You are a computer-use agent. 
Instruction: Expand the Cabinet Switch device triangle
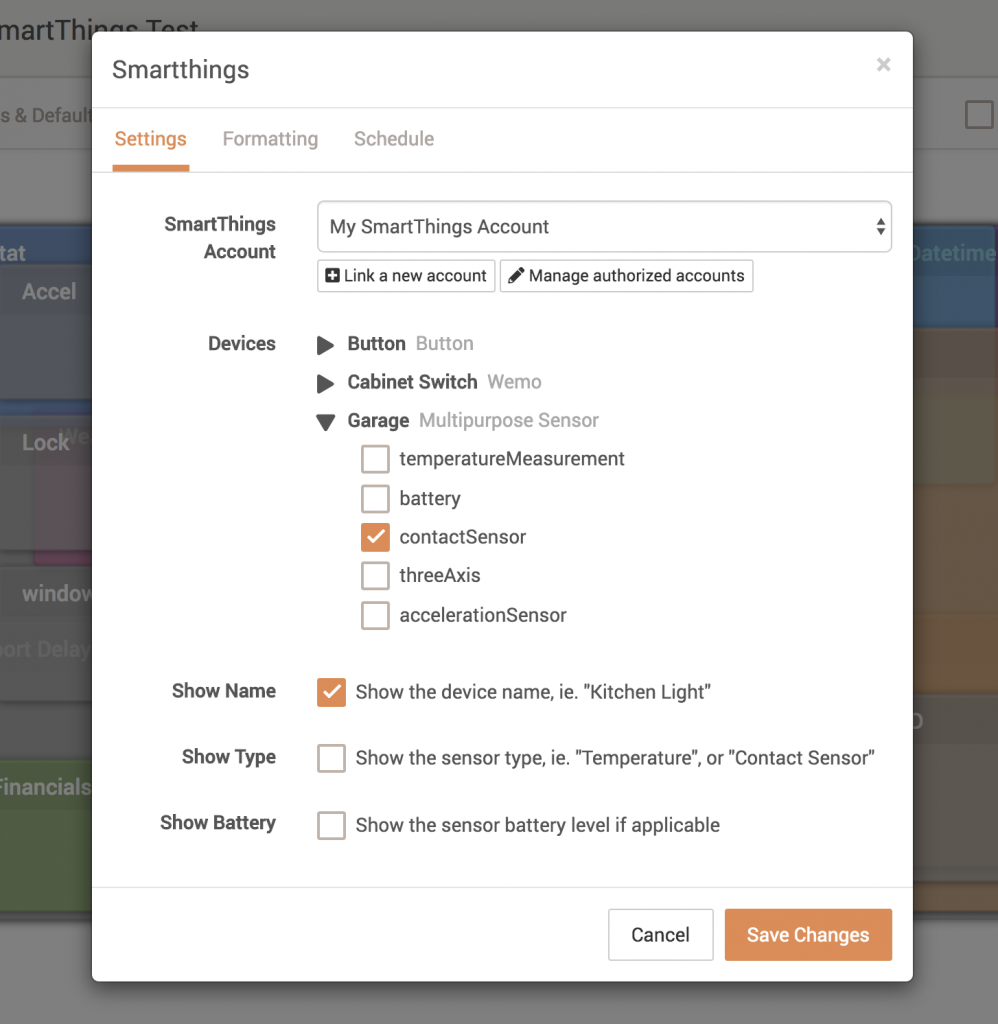(x=325, y=383)
